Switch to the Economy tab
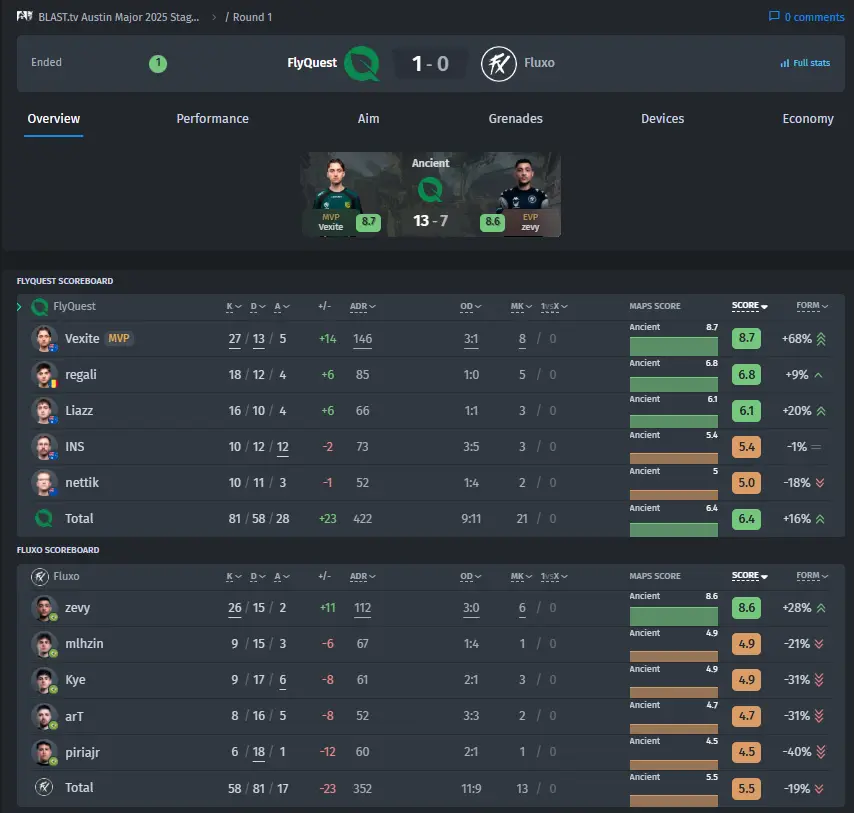 (808, 119)
